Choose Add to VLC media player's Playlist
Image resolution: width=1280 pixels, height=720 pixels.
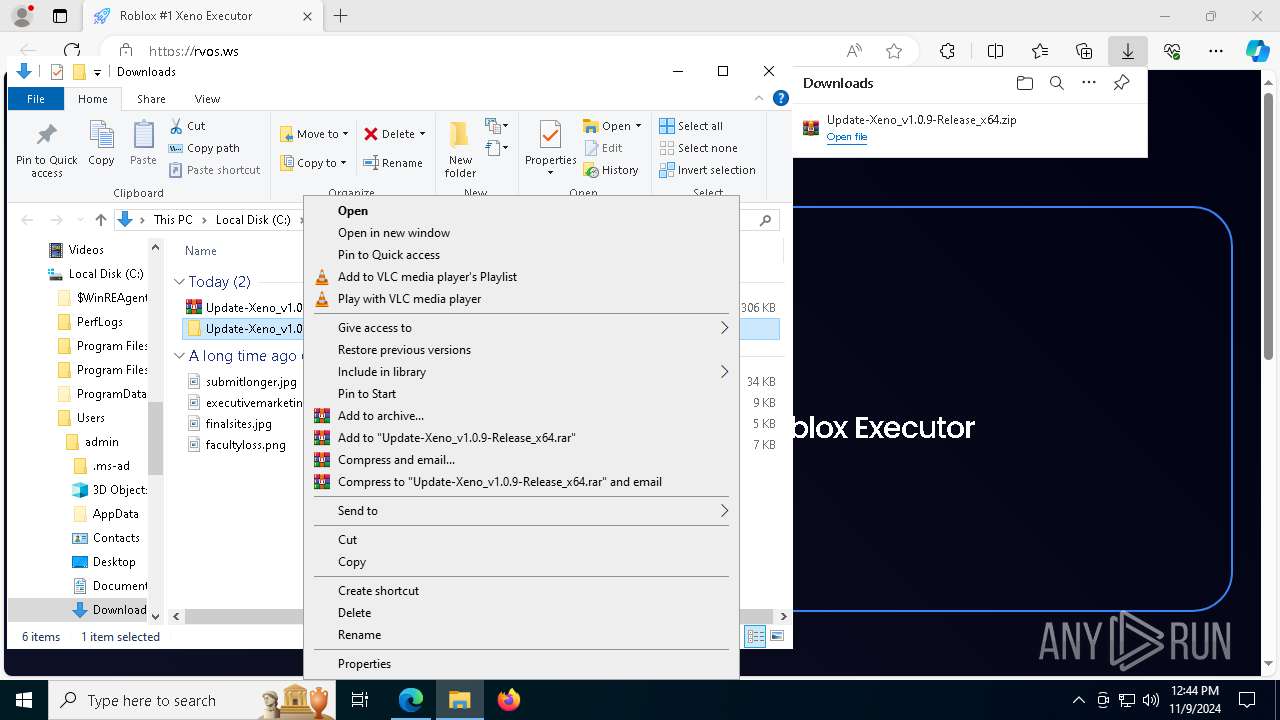point(521,277)
